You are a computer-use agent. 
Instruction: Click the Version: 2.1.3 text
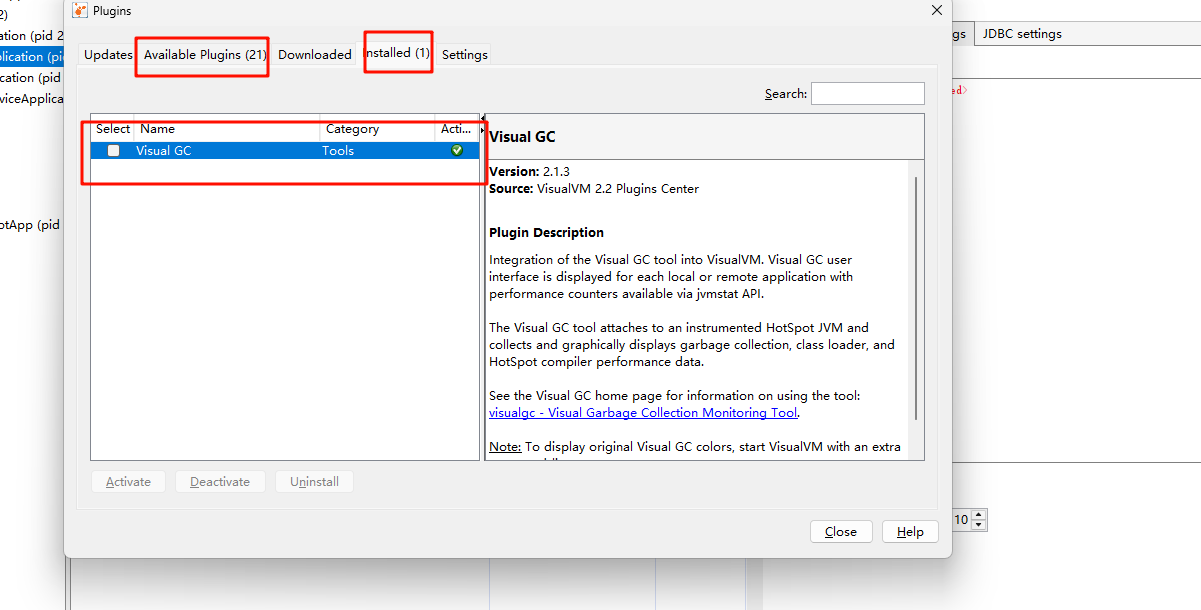[x=530, y=172]
